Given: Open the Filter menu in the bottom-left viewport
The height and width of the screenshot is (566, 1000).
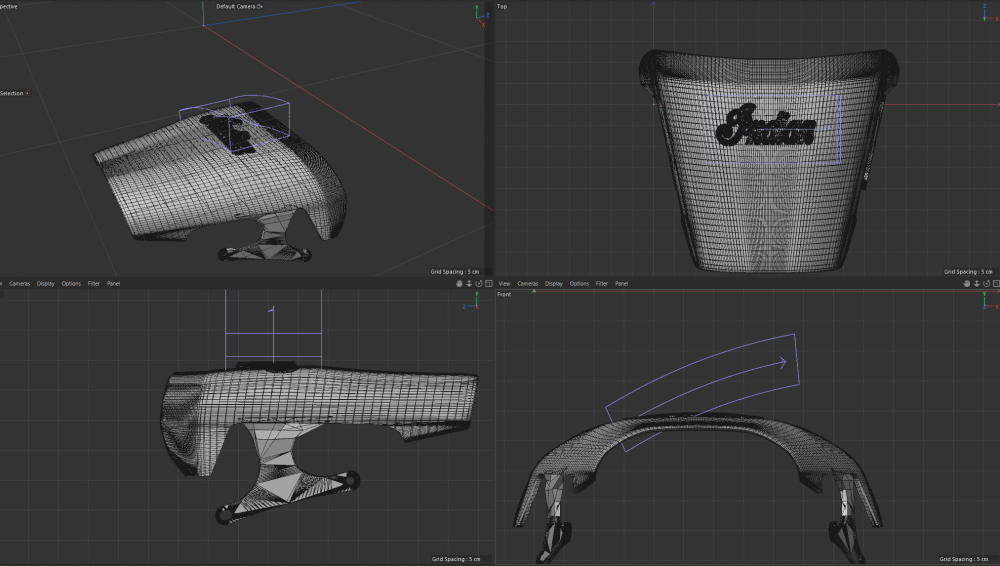Looking at the screenshot, I should pyautogui.click(x=94, y=284).
